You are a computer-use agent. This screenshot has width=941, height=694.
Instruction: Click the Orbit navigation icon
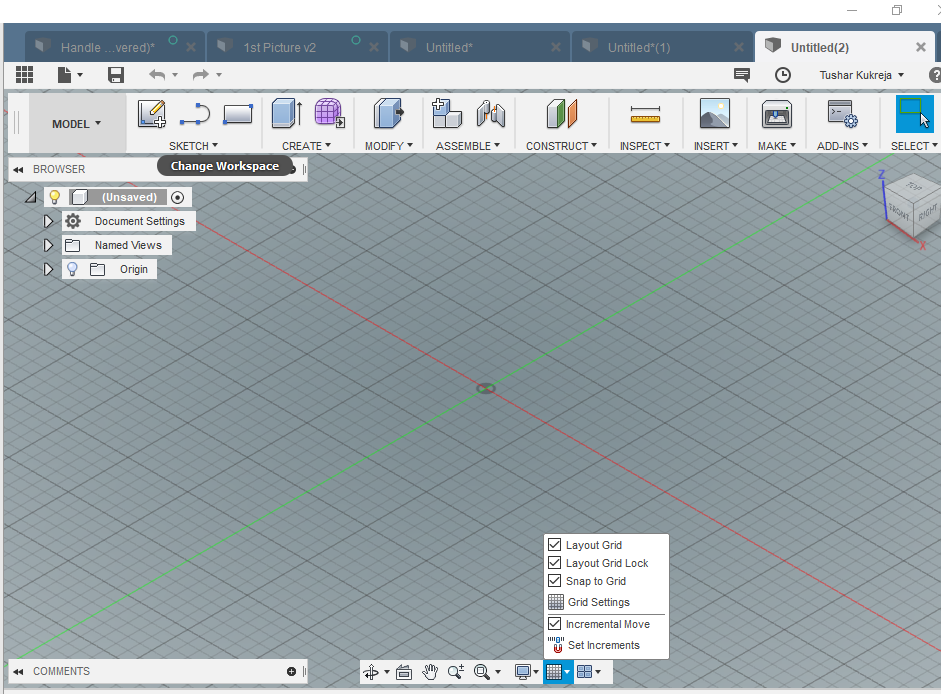[371, 672]
